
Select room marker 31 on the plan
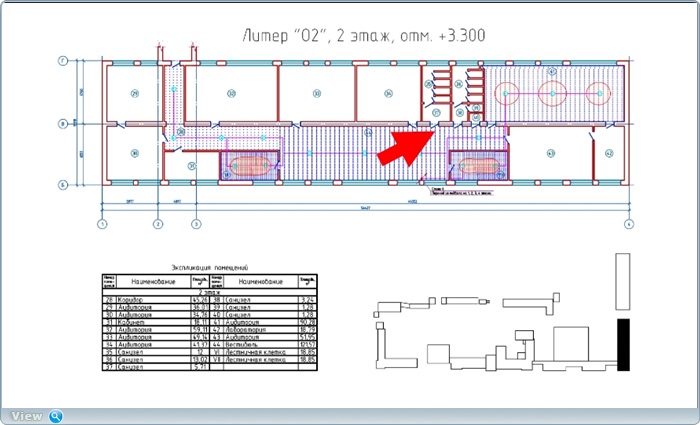tap(192, 166)
